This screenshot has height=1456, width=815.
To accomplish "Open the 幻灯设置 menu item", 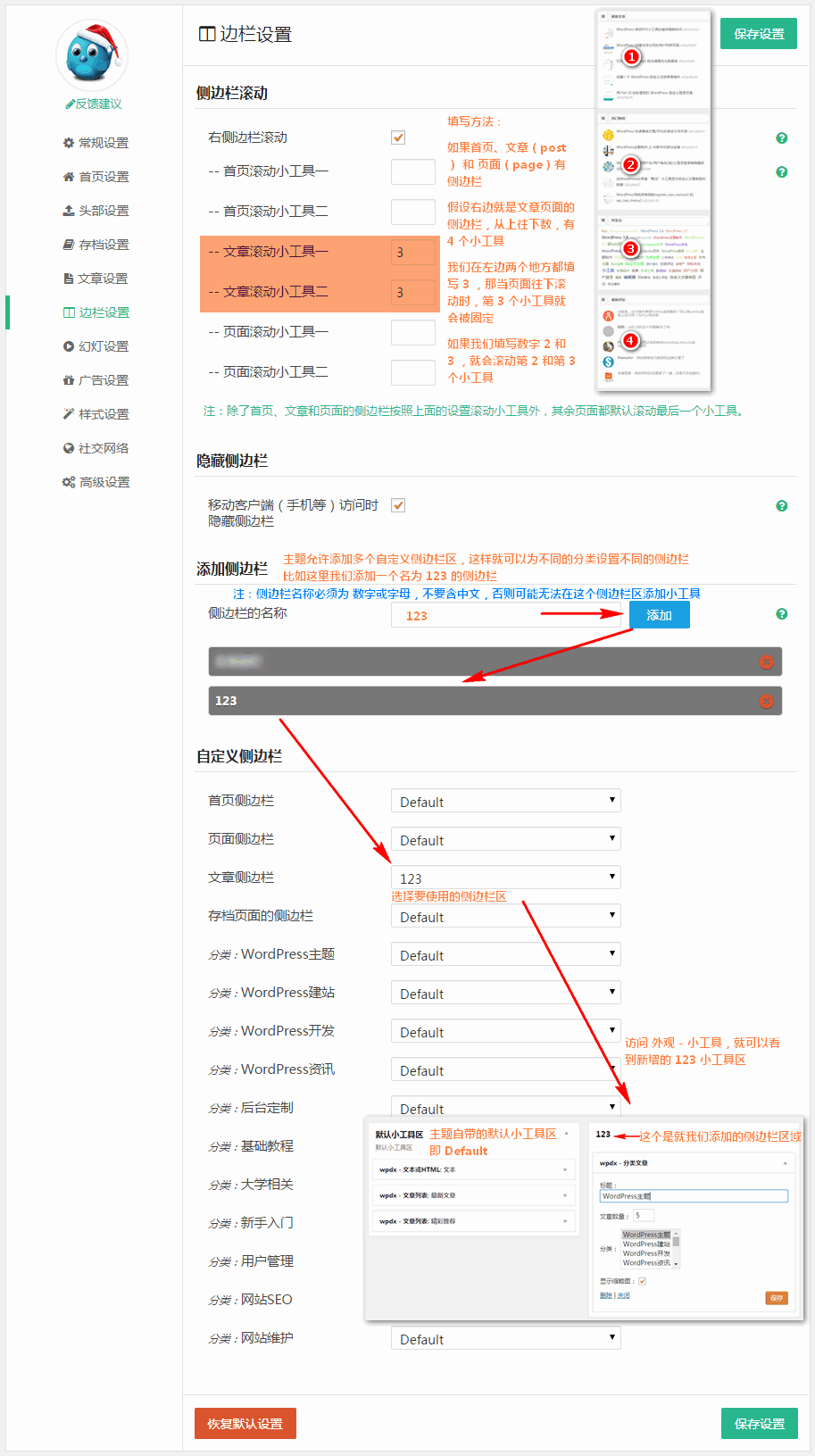I will (x=96, y=346).
